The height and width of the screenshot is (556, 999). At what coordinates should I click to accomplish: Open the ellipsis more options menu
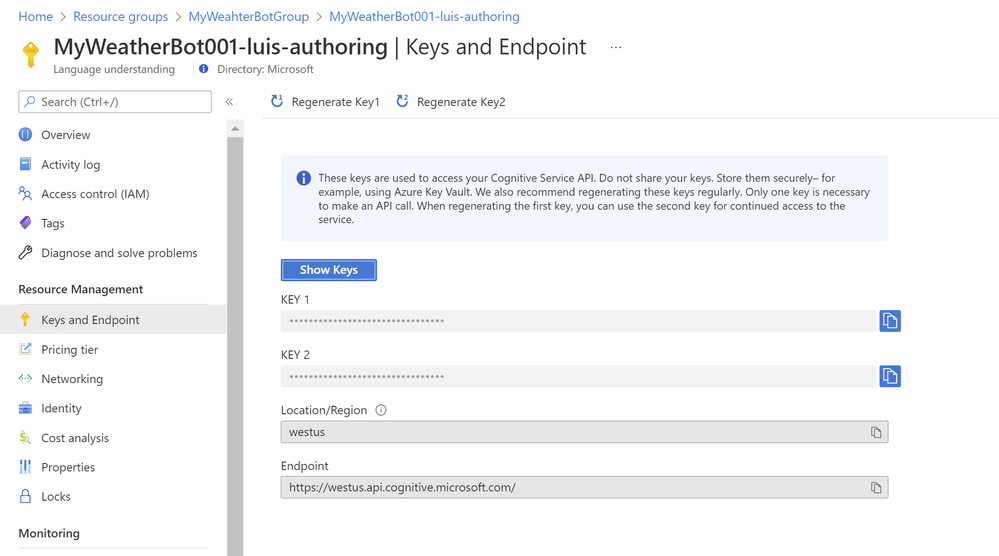coord(616,47)
